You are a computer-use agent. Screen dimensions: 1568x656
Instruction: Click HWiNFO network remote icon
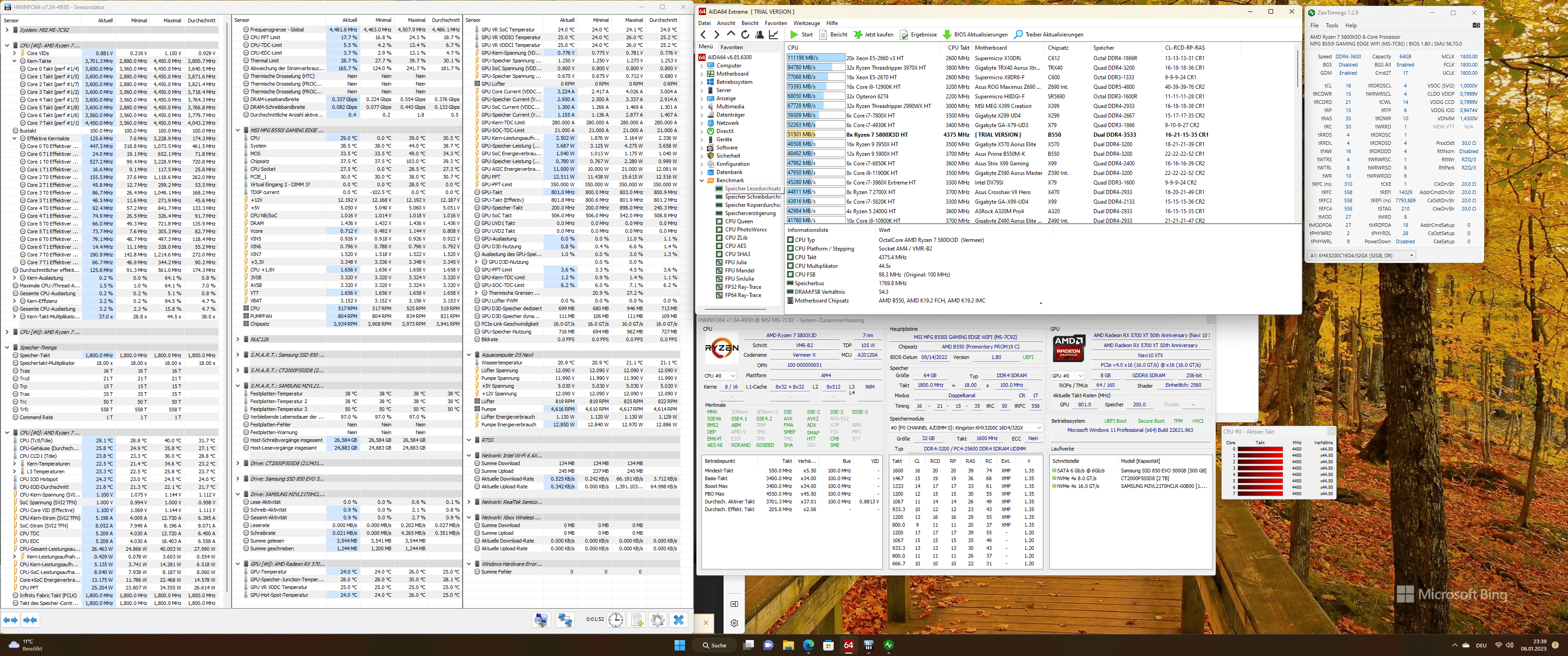click(565, 620)
